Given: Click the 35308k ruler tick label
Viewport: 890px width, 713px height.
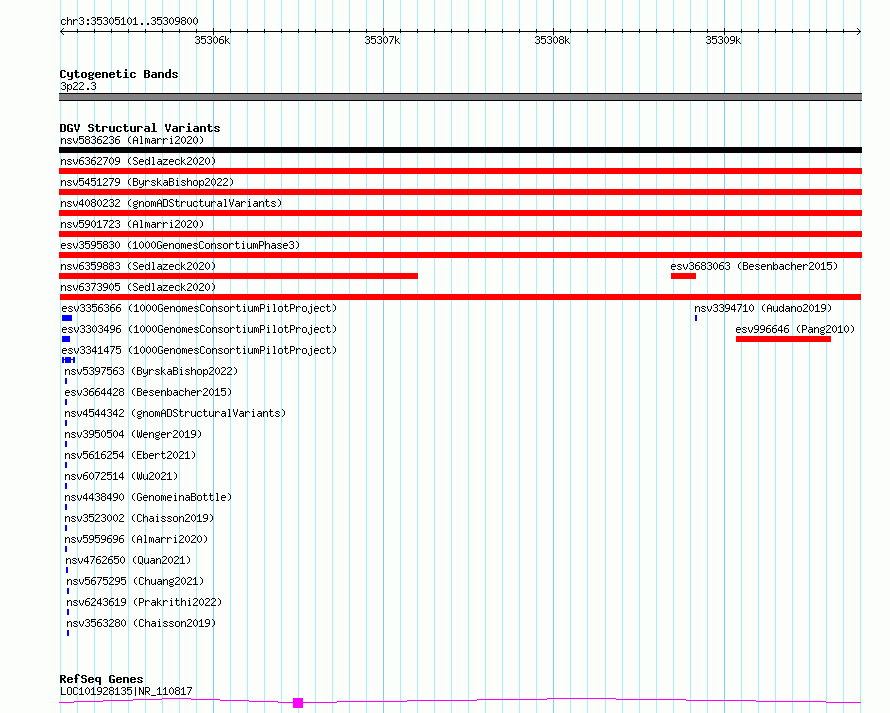Looking at the screenshot, I should click(x=552, y=40).
